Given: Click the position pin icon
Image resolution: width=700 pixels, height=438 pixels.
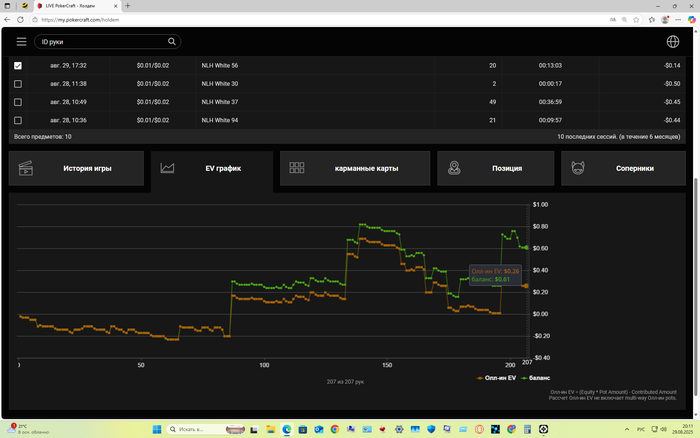Looking at the screenshot, I should click(454, 168).
